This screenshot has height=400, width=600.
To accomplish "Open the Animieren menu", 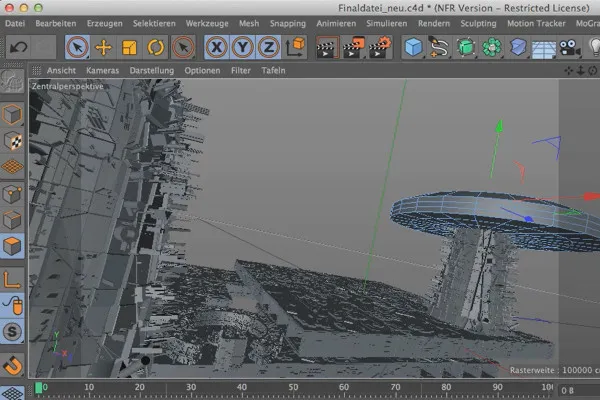I will pyautogui.click(x=336, y=23).
